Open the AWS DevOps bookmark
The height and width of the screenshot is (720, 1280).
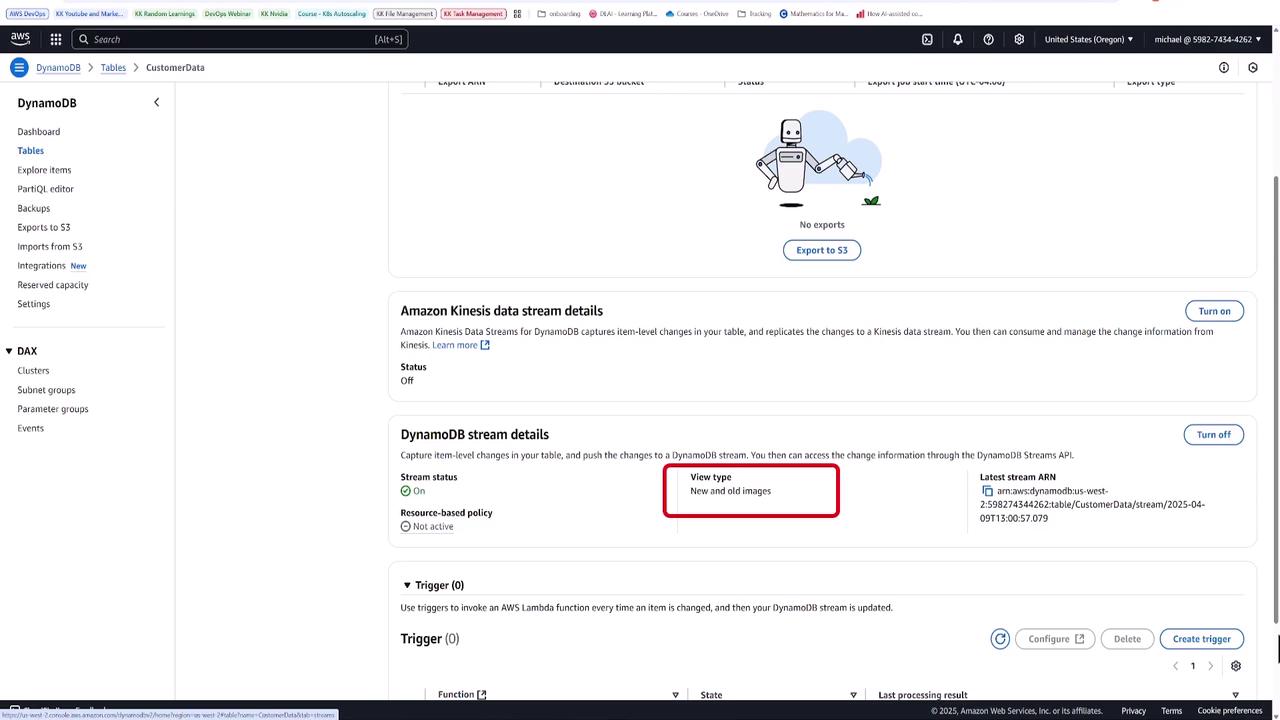27,14
